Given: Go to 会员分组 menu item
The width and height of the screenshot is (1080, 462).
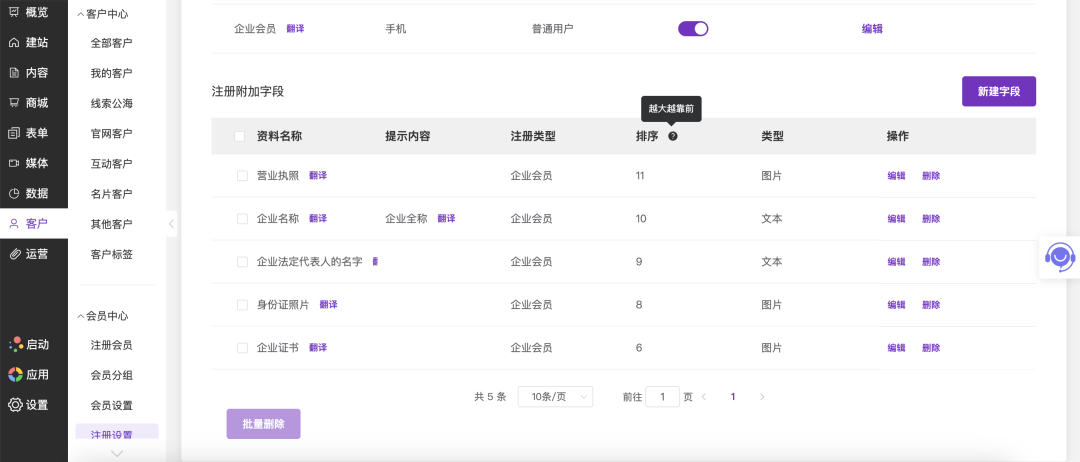Looking at the screenshot, I should point(111,375).
